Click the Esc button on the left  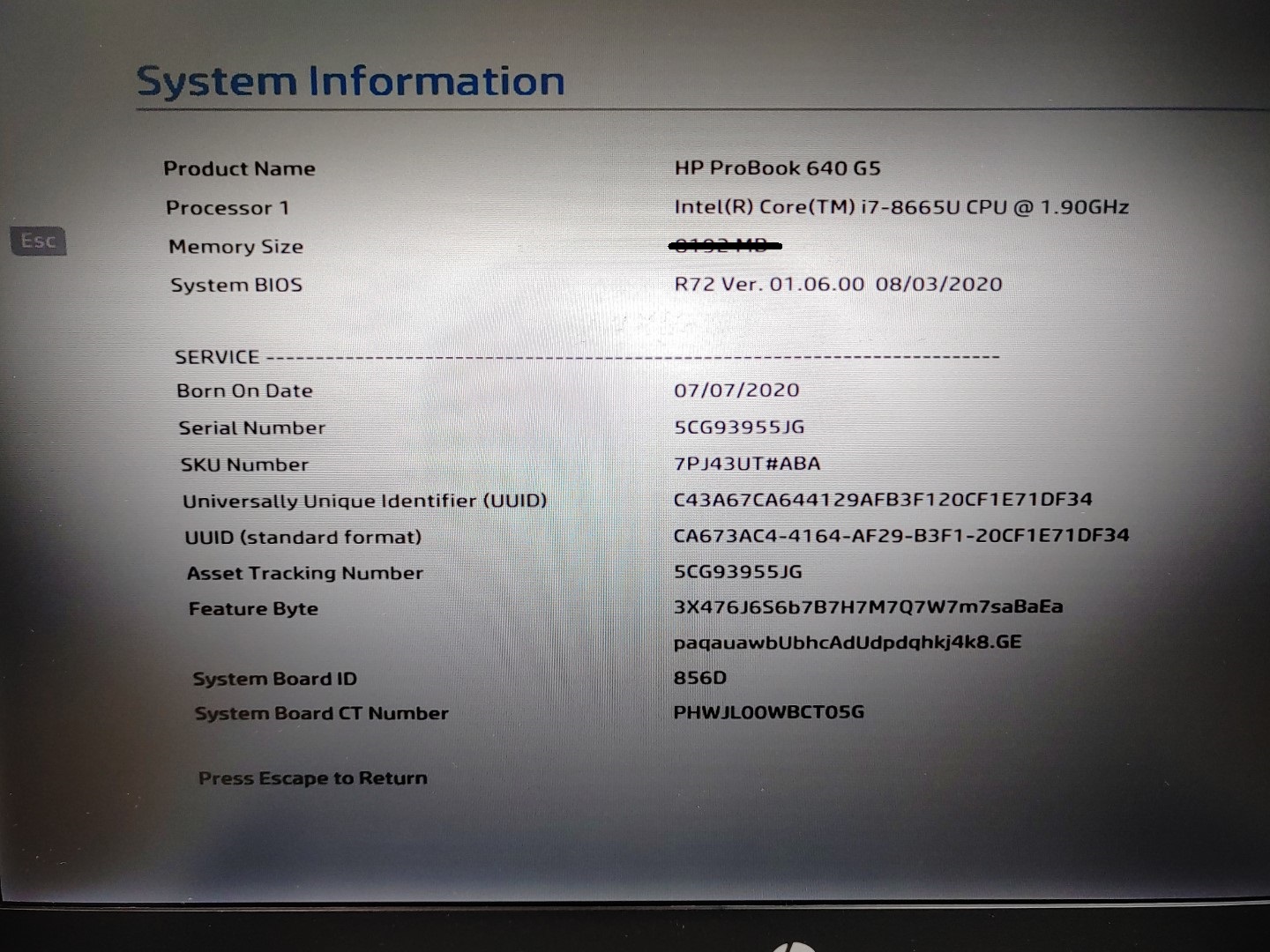(x=38, y=241)
